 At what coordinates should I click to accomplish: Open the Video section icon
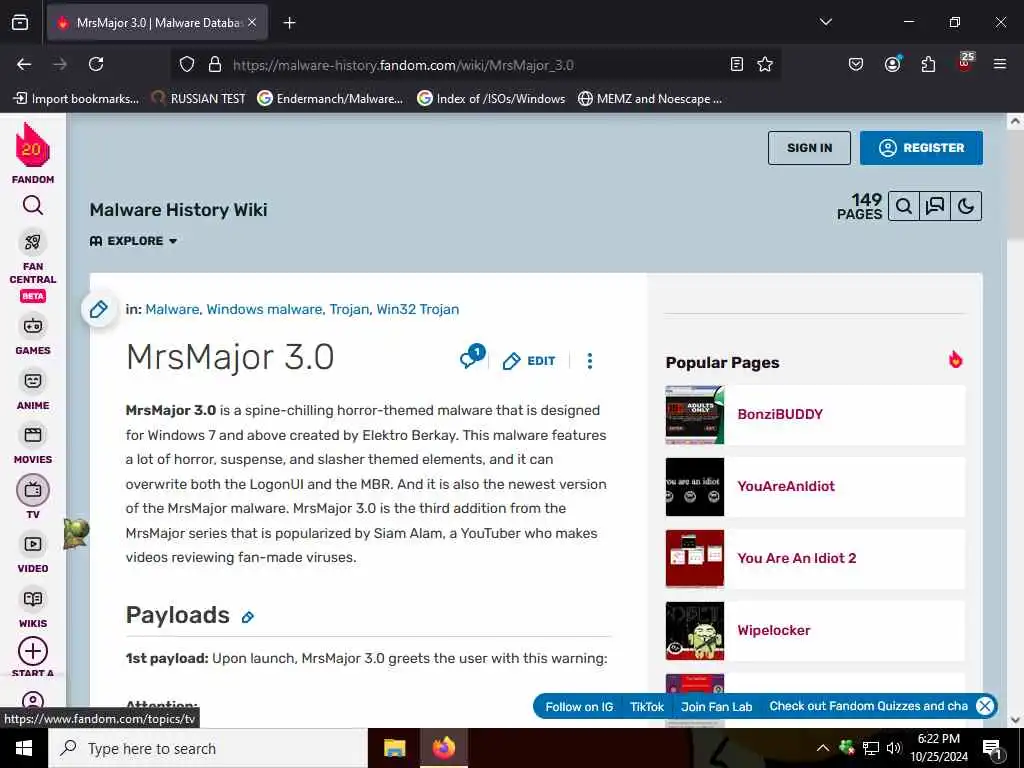click(x=33, y=544)
